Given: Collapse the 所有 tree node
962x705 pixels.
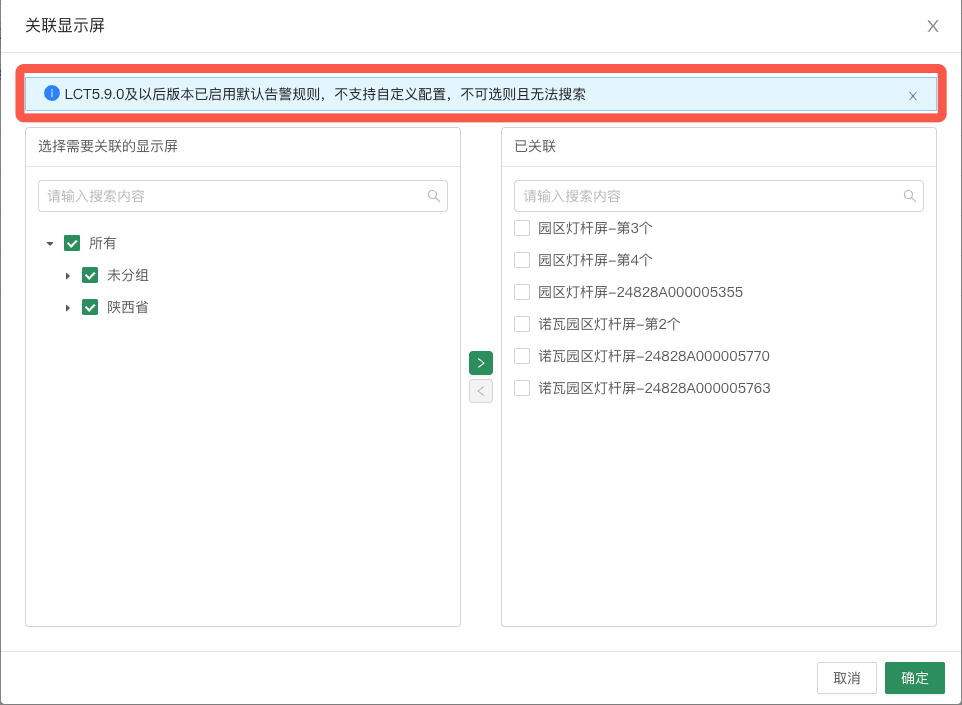Looking at the screenshot, I should click(x=50, y=243).
